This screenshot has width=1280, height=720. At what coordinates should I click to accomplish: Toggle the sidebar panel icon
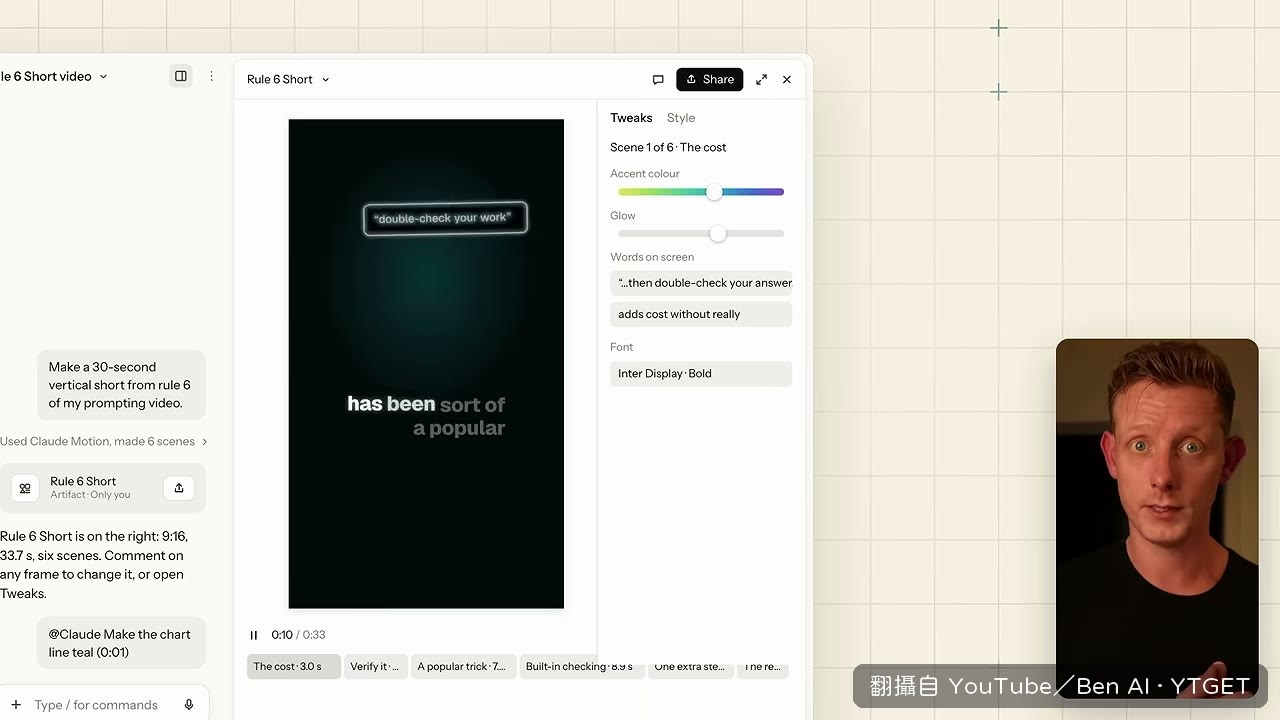pyautogui.click(x=181, y=76)
